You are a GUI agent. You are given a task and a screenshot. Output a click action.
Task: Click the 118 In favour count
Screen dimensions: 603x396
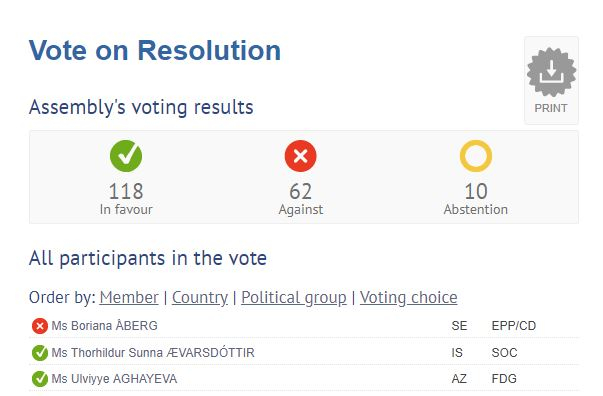[x=126, y=191]
